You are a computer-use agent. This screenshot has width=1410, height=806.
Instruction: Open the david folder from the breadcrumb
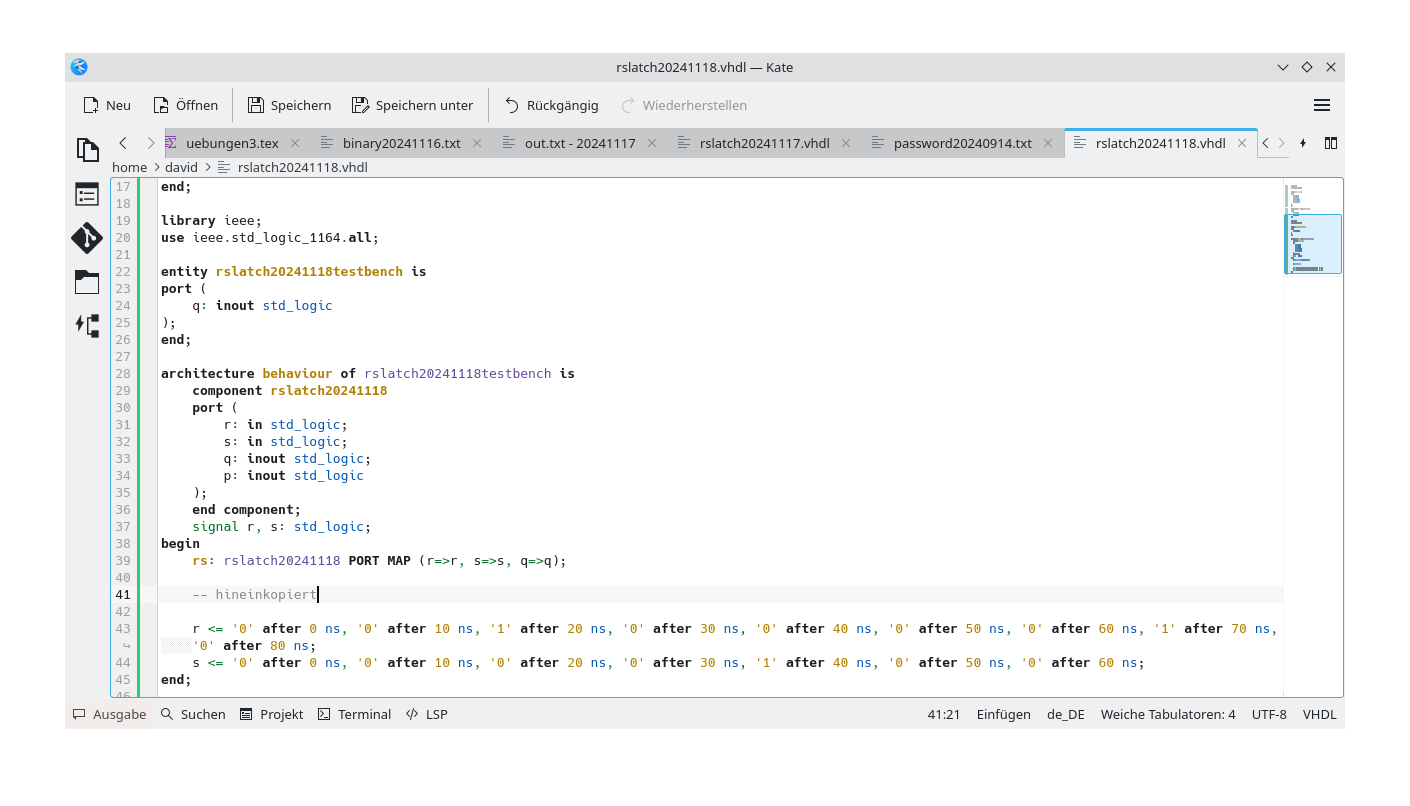(181, 167)
